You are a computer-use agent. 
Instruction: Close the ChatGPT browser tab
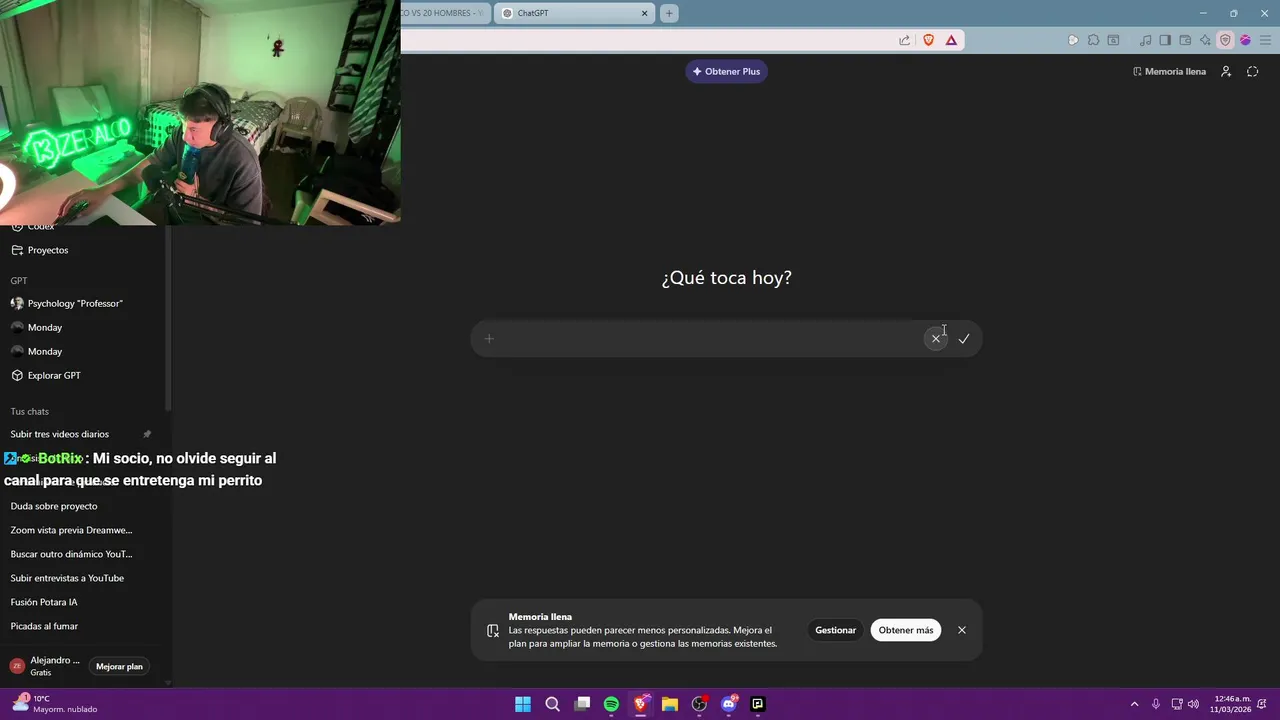(x=645, y=13)
